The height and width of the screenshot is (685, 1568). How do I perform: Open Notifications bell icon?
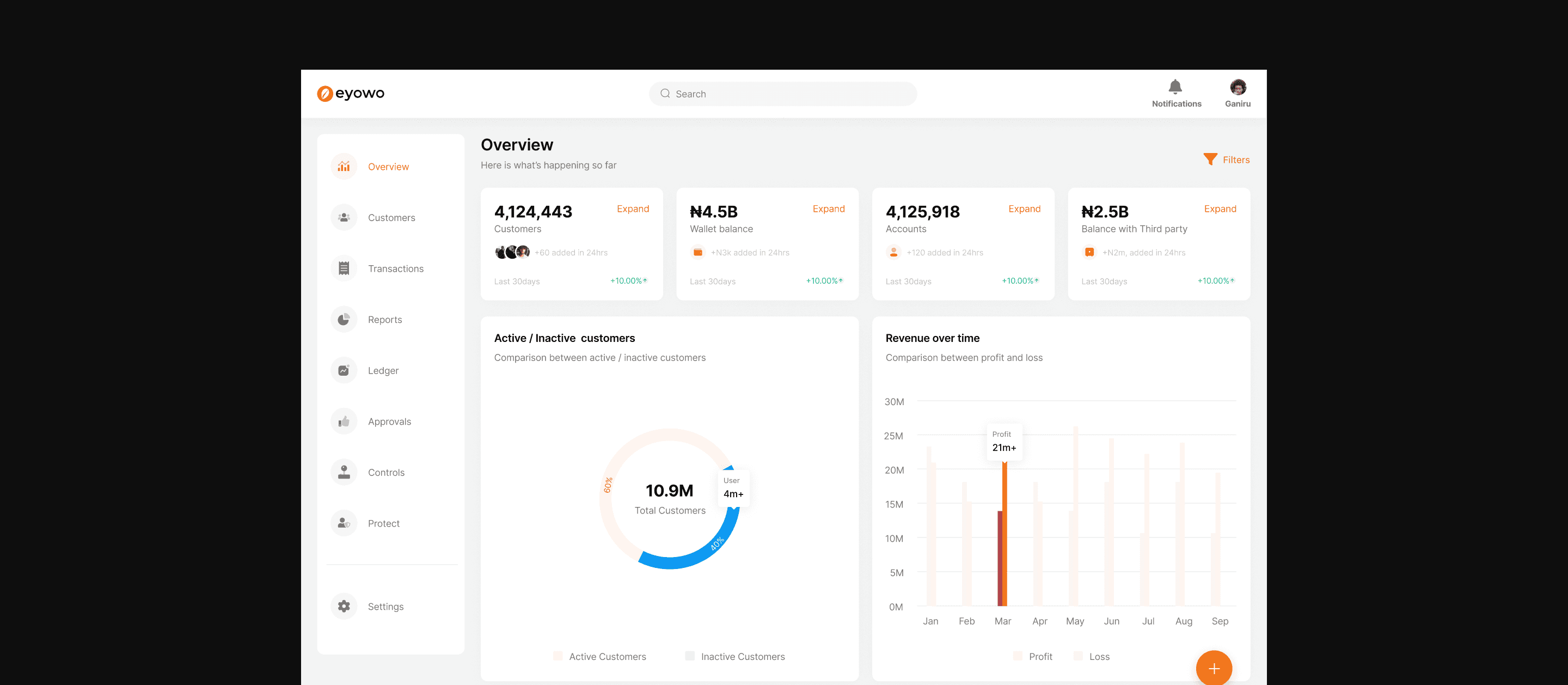pos(1175,87)
